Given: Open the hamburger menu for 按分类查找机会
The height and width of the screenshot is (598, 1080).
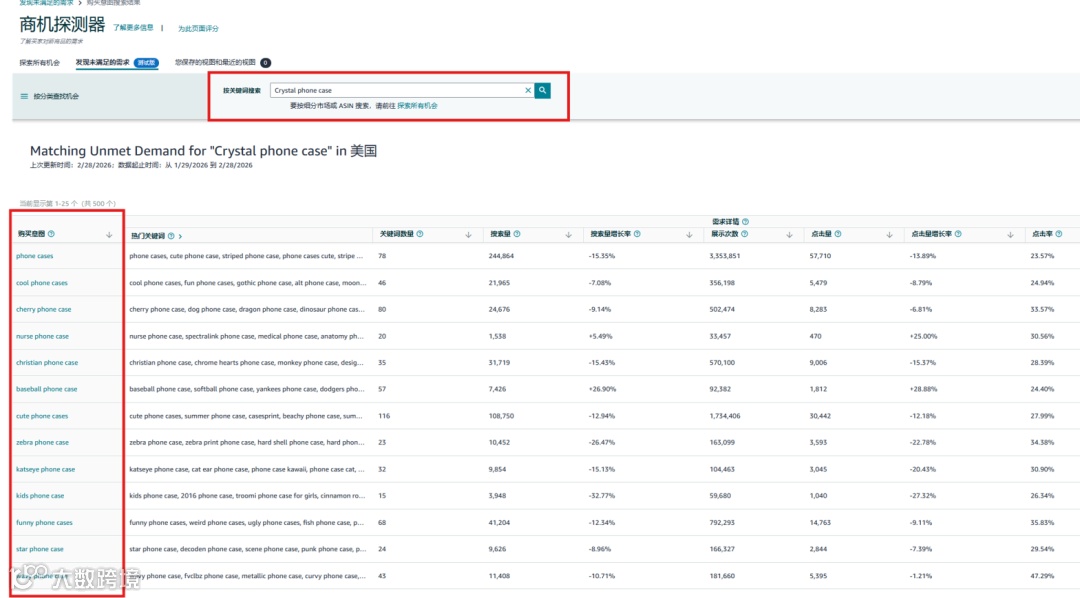Looking at the screenshot, I should click(x=24, y=96).
